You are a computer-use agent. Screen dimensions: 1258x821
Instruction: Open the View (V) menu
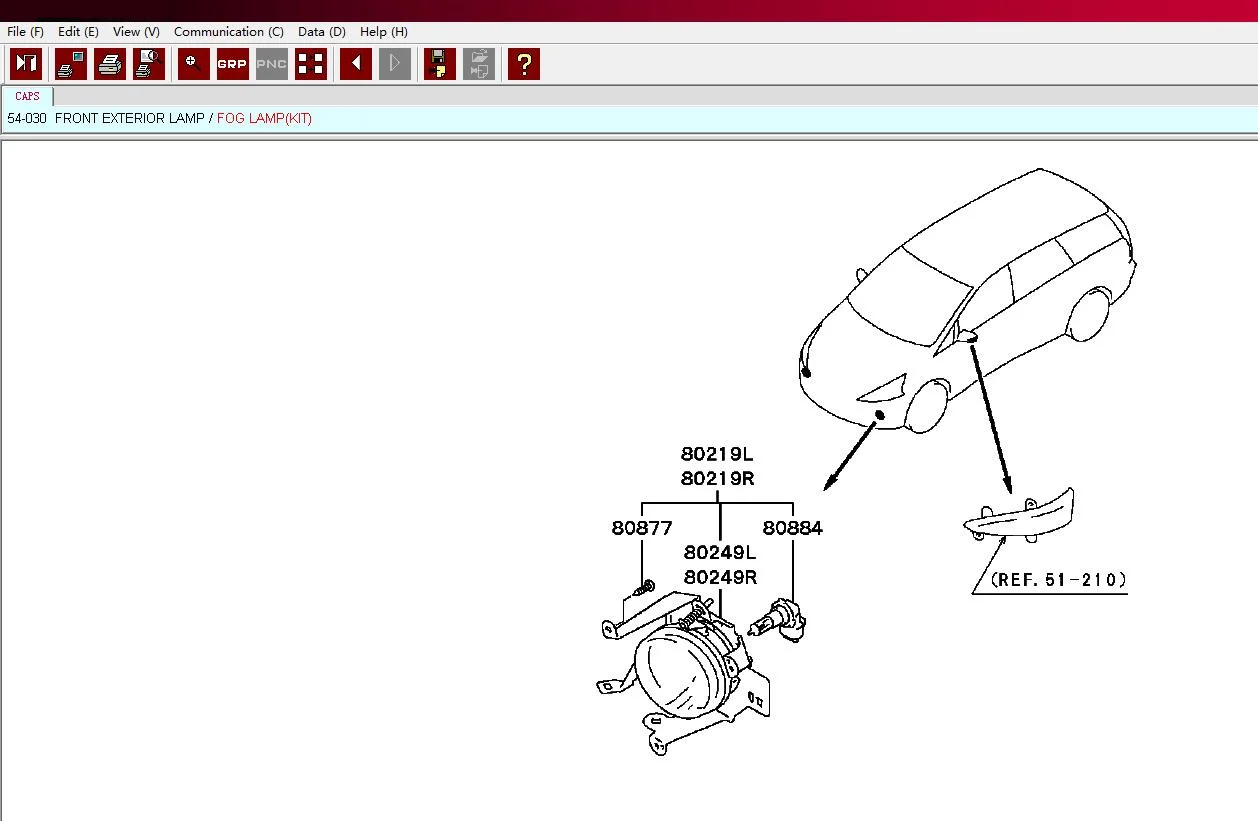coord(136,32)
